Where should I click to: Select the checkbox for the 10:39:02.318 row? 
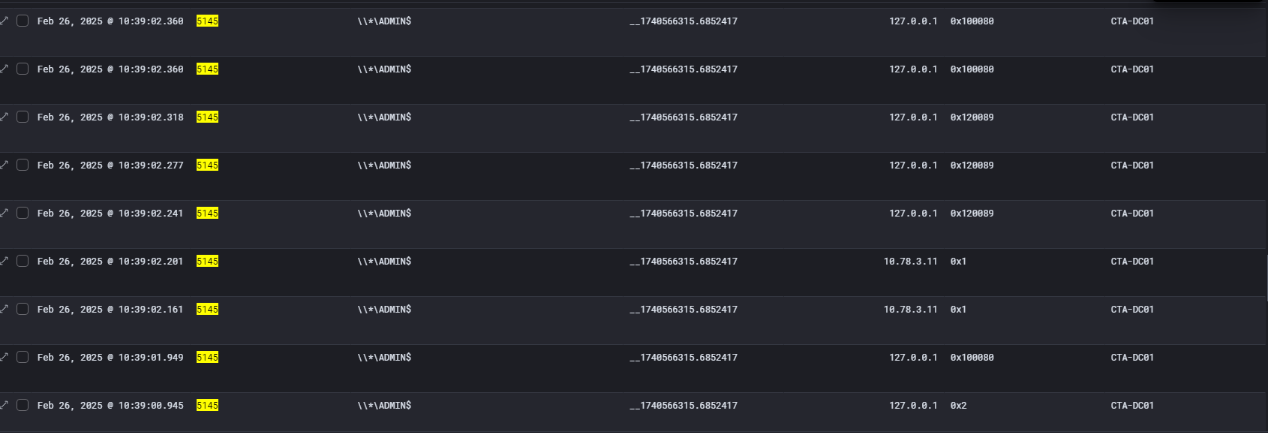[x=22, y=117]
